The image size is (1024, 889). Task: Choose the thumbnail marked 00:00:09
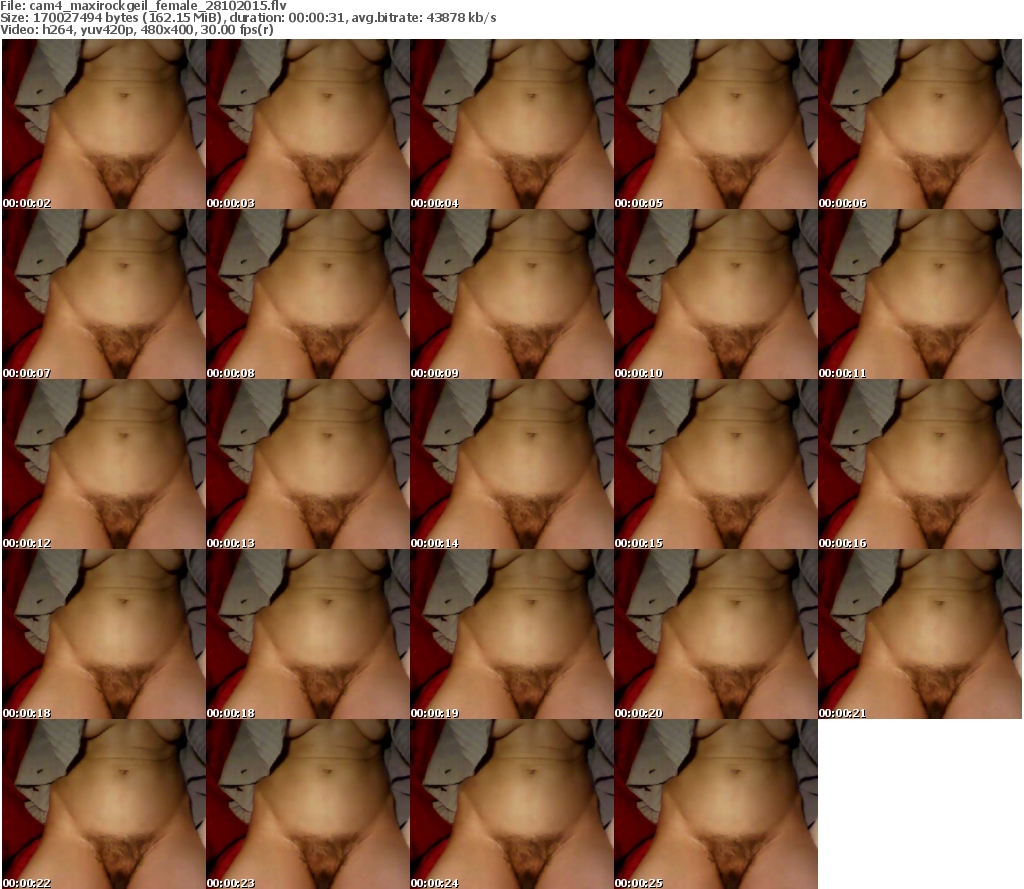click(x=512, y=294)
